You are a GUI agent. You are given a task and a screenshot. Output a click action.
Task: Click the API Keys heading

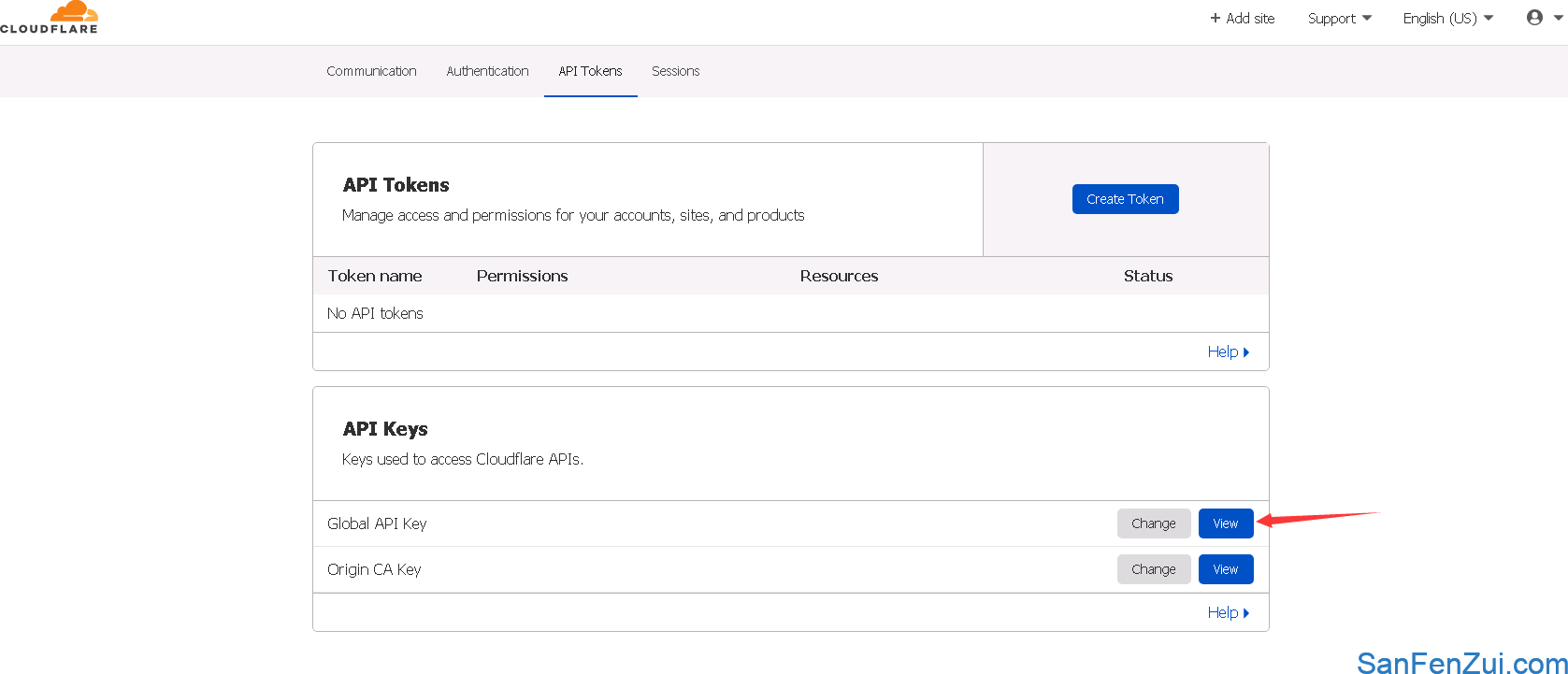pos(385,429)
